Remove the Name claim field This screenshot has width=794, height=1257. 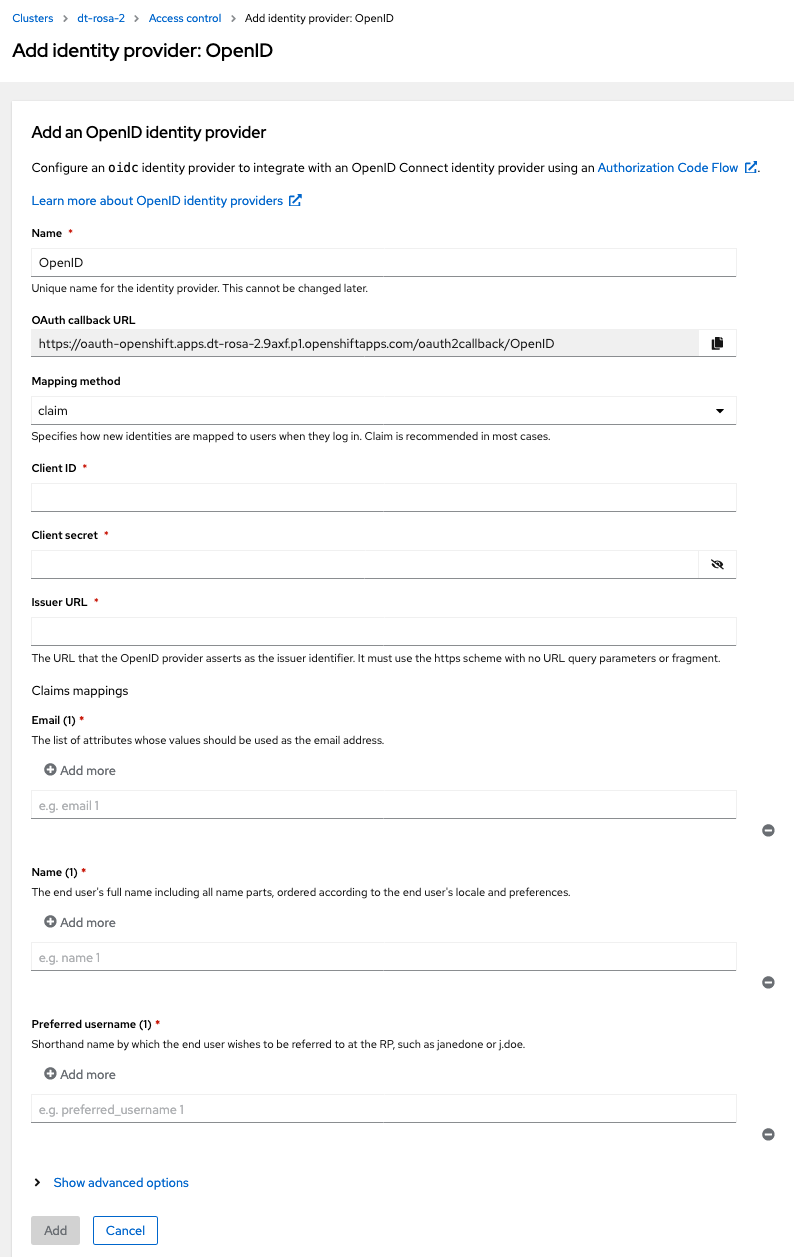pos(768,982)
